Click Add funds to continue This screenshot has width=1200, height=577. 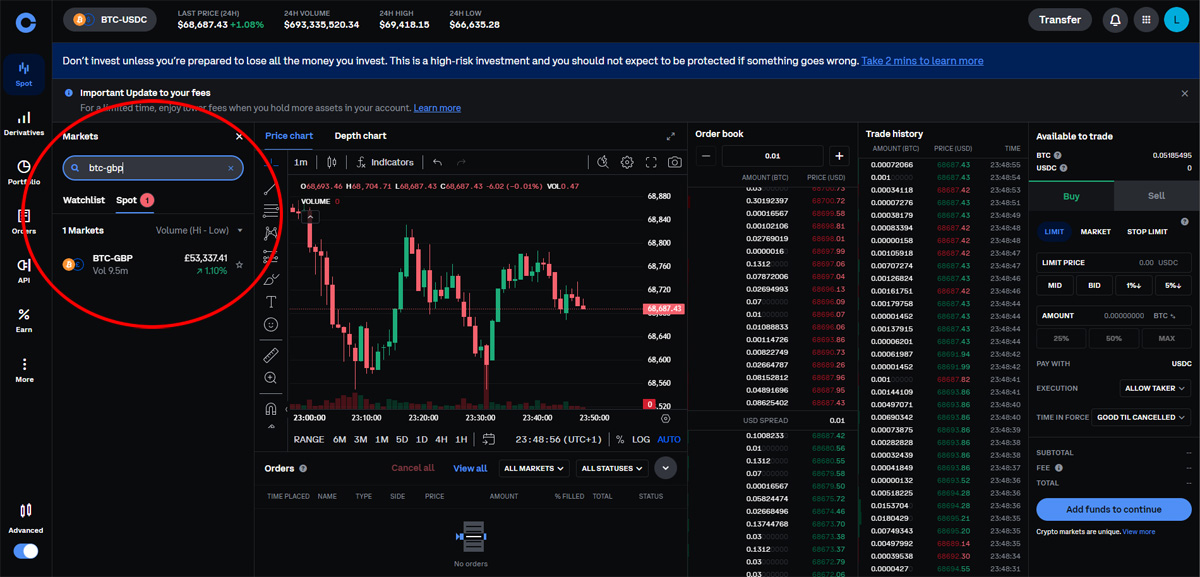tap(1114, 509)
